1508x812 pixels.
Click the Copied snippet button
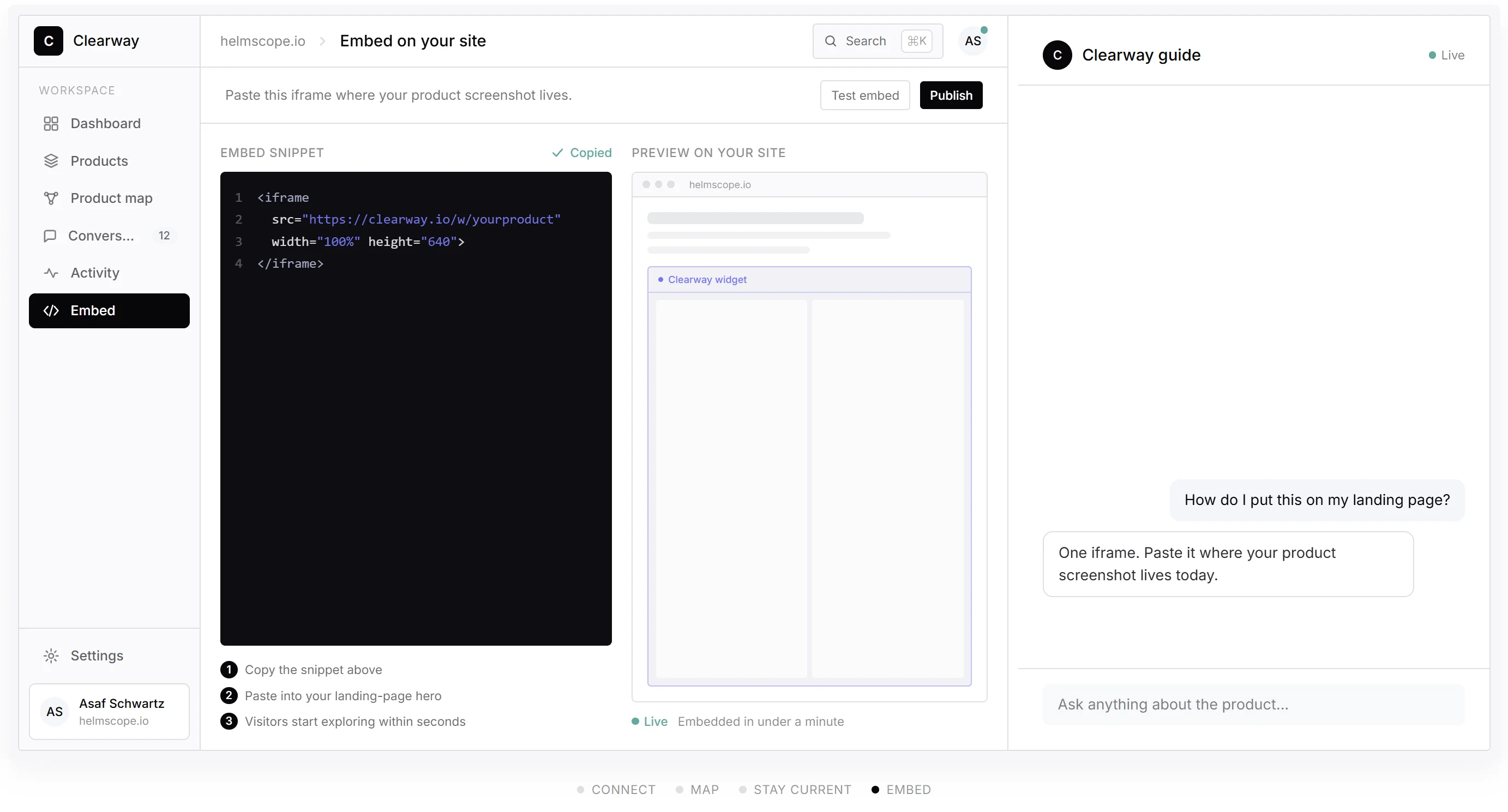click(581, 153)
